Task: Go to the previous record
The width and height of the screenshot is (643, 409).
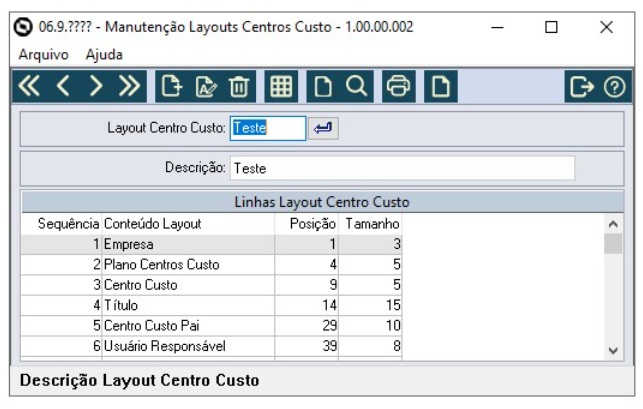Action: coord(63,86)
